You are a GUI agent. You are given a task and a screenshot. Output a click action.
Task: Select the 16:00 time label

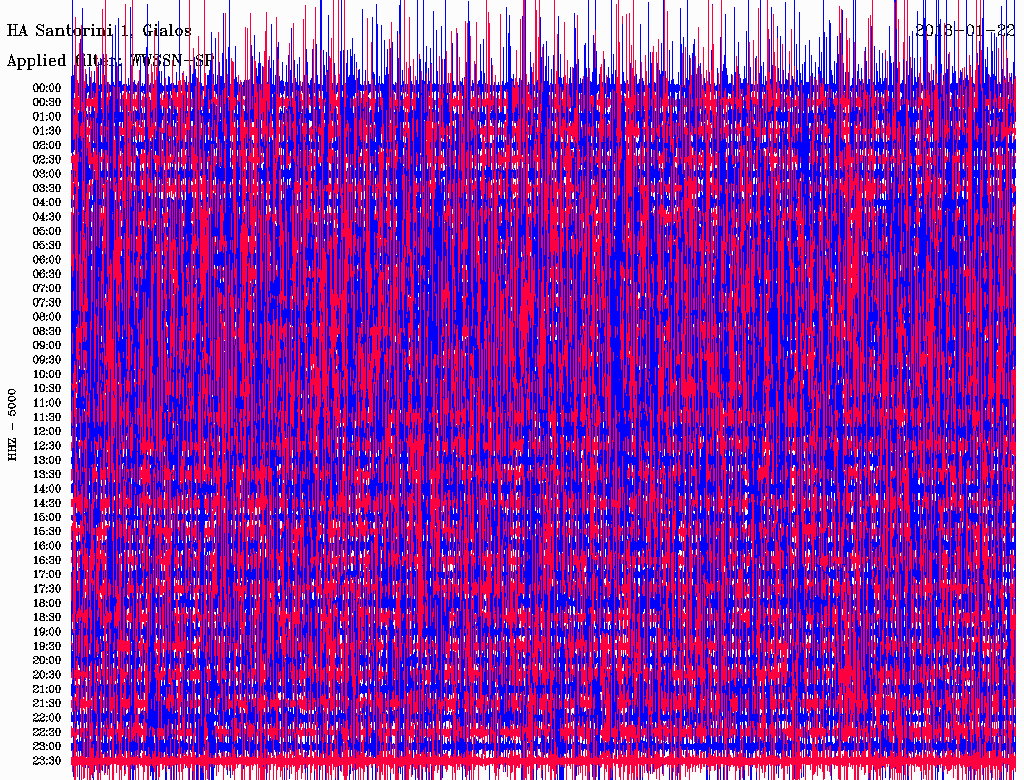(x=47, y=545)
